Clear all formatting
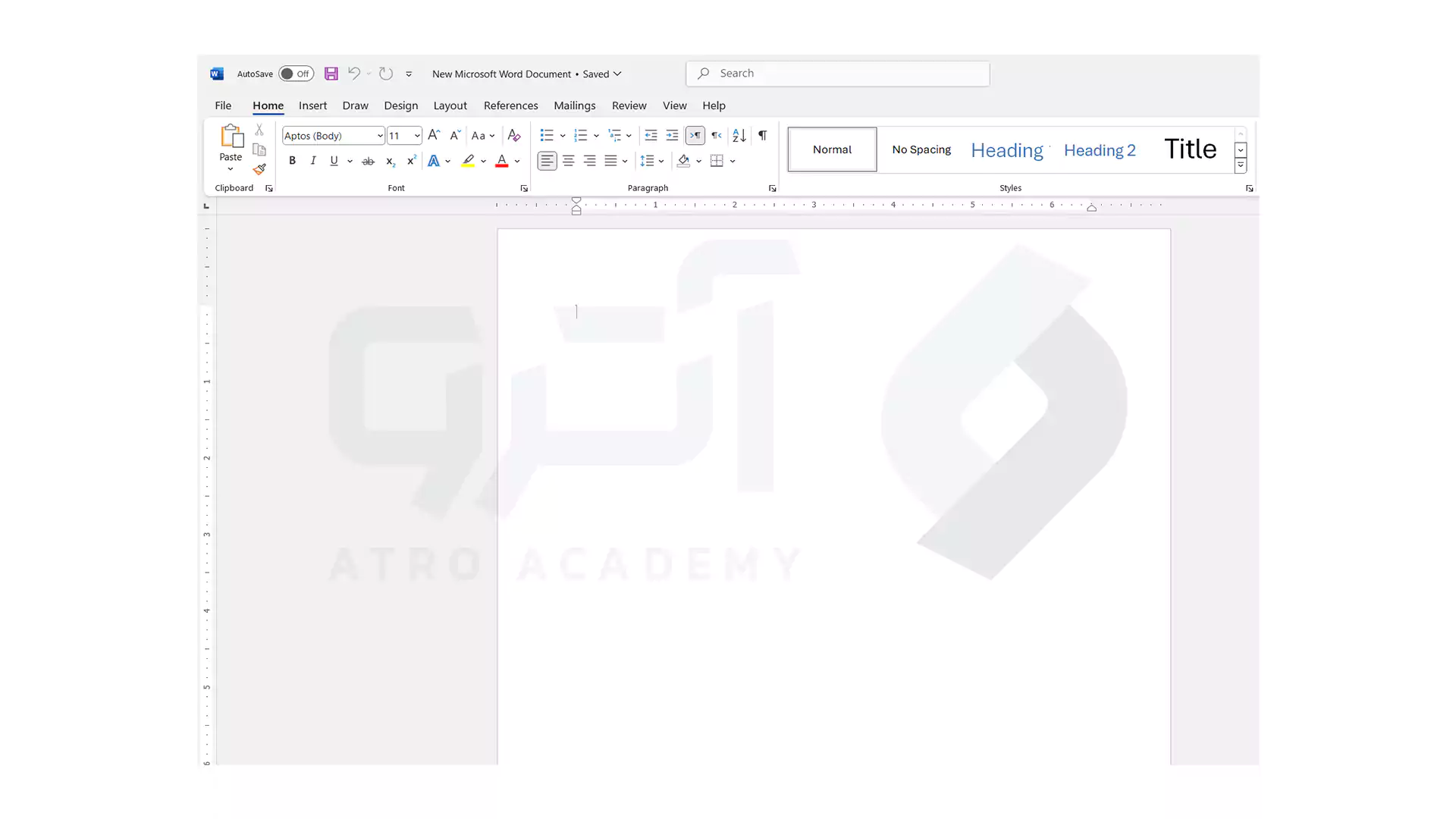The image size is (1456, 819). [514, 135]
